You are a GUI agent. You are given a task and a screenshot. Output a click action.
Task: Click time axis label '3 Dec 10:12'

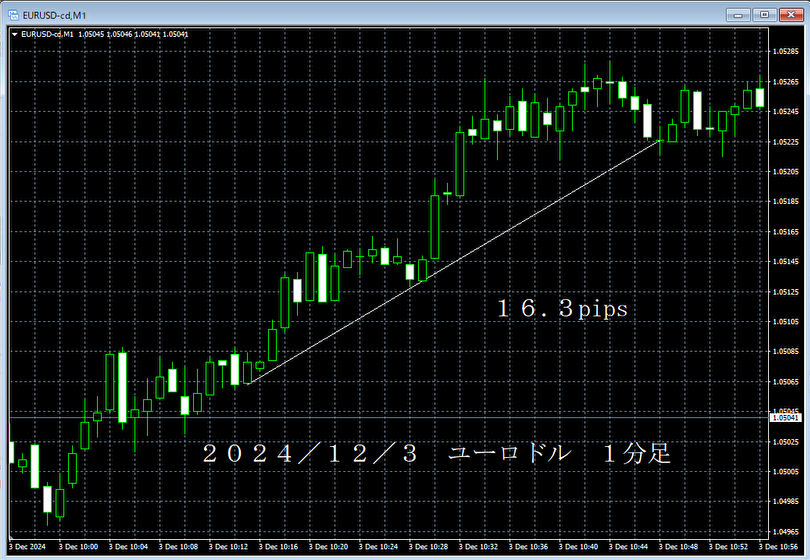point(228,547)
